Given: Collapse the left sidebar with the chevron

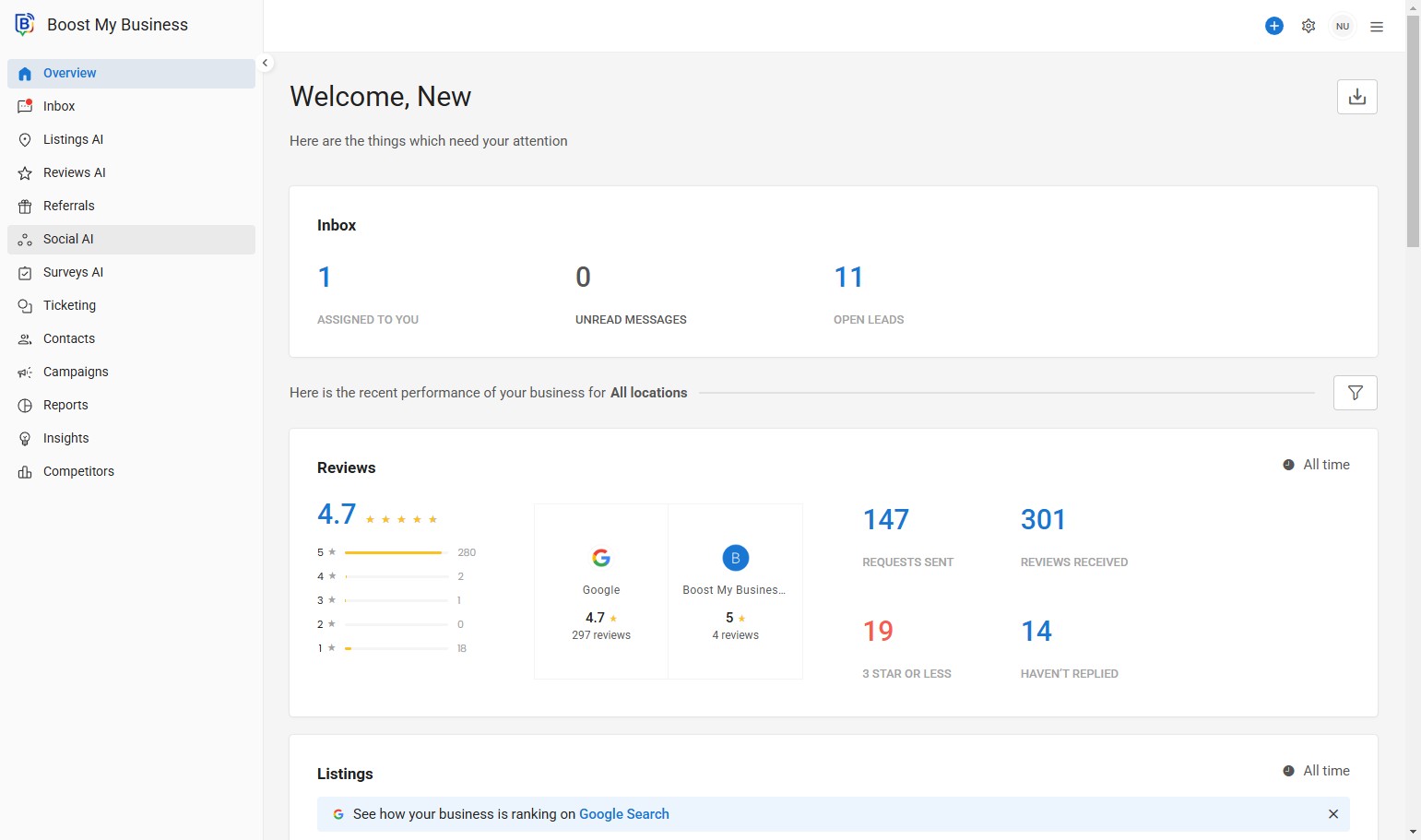Looking at the screenshot, I should [x=265, y=63].
